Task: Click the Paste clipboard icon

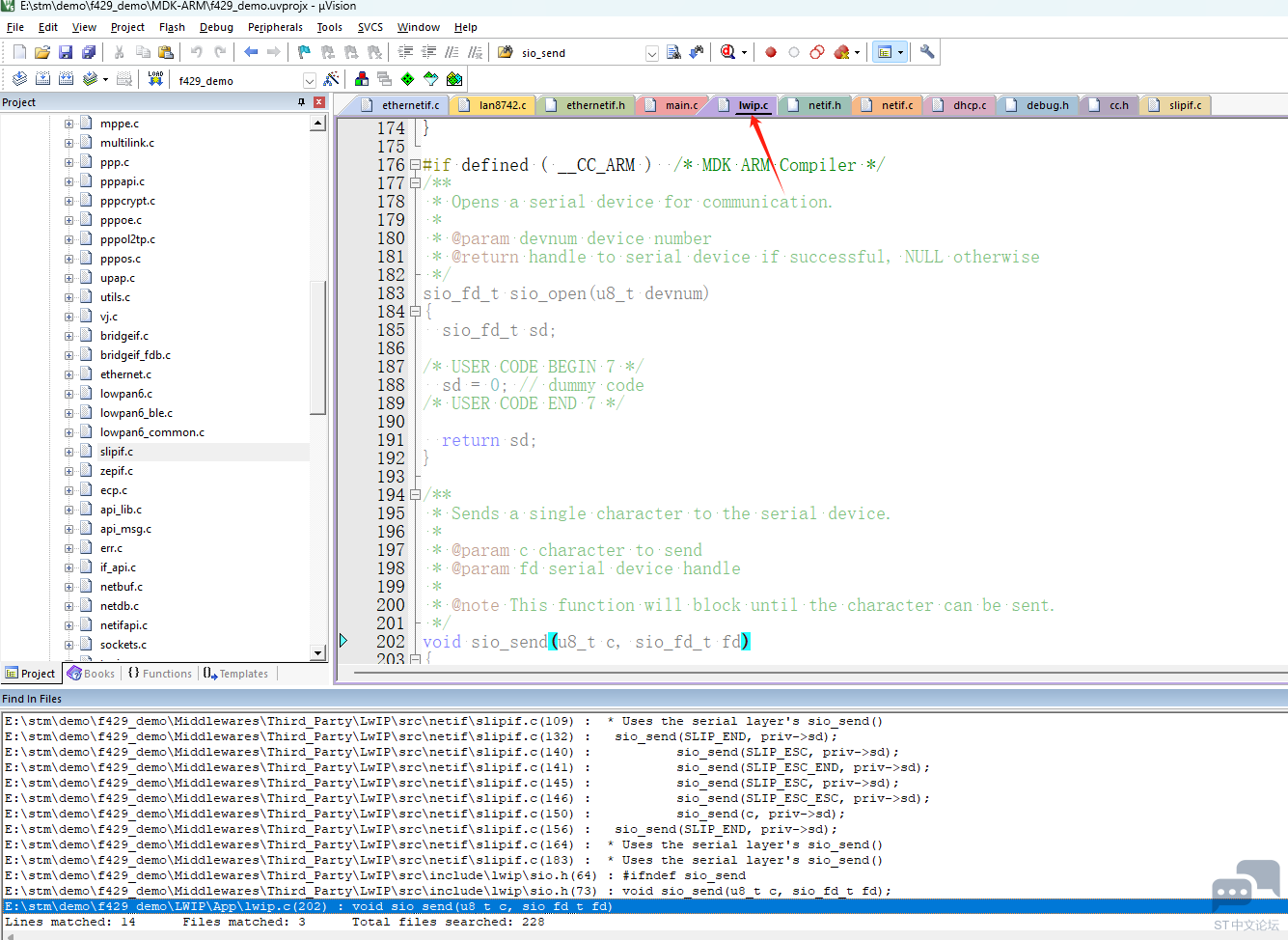Action: tap(166, 52)
